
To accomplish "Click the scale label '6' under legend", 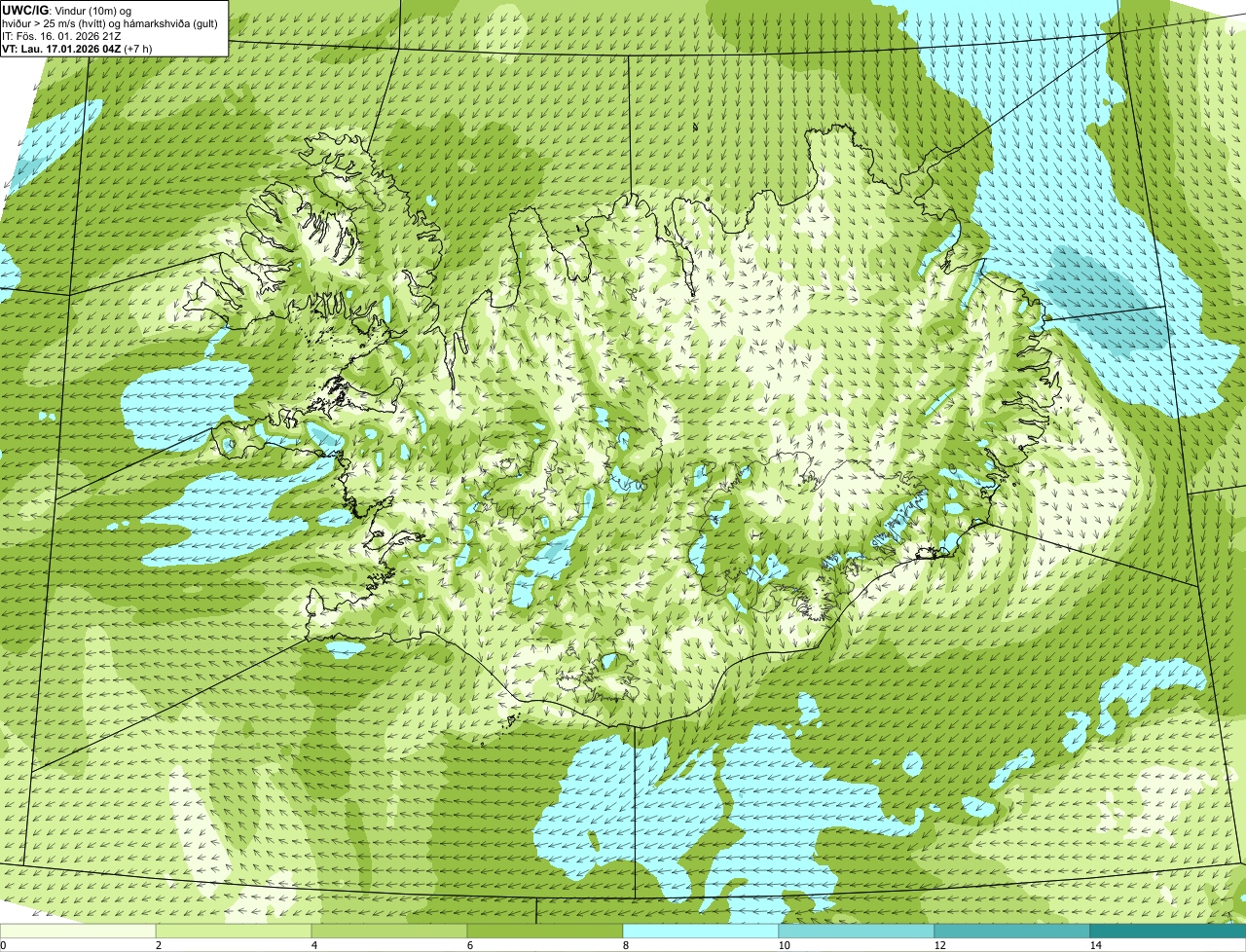I will coord(470,945).
